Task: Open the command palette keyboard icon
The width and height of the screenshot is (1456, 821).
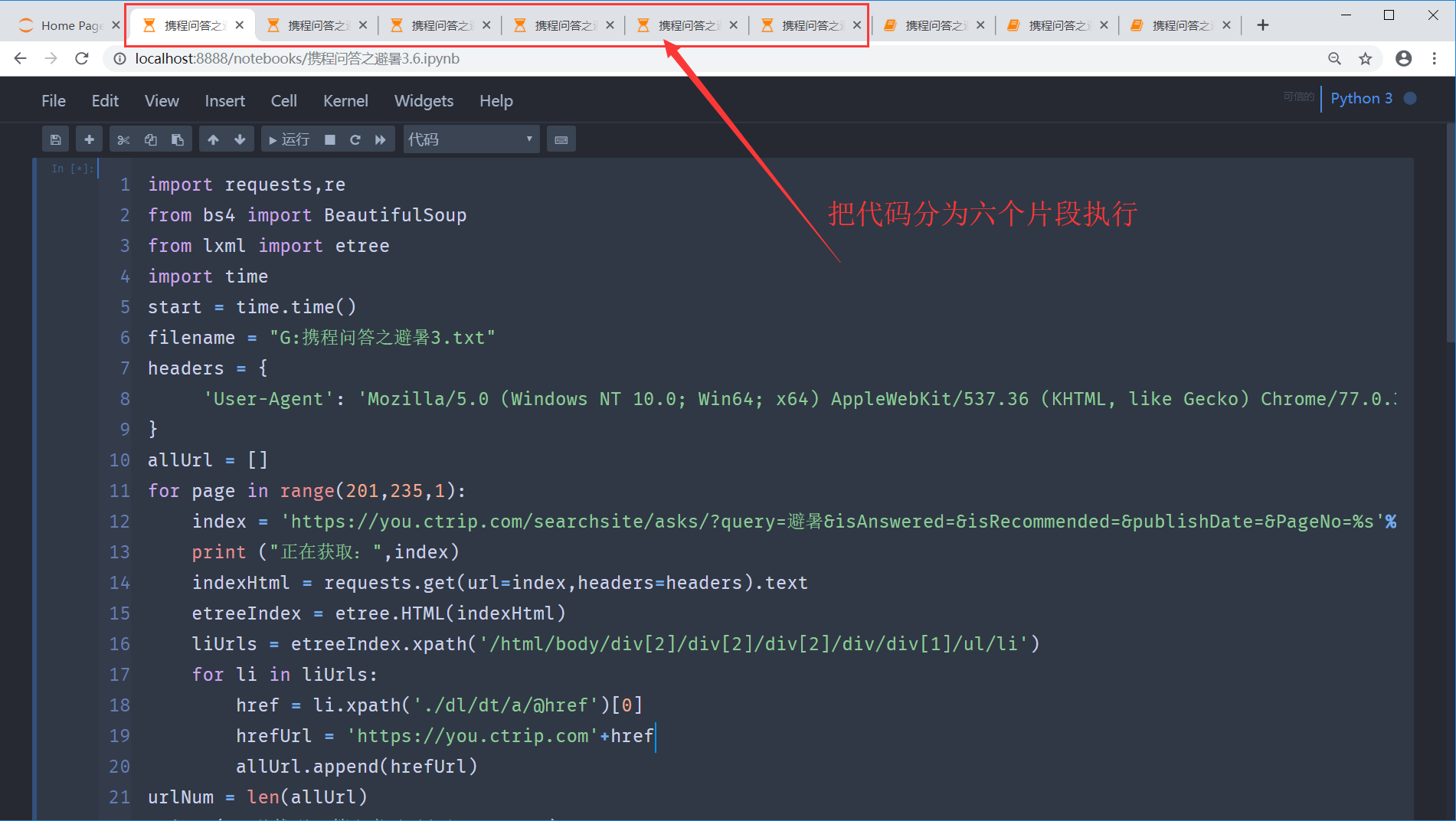Action: [561, 139]
